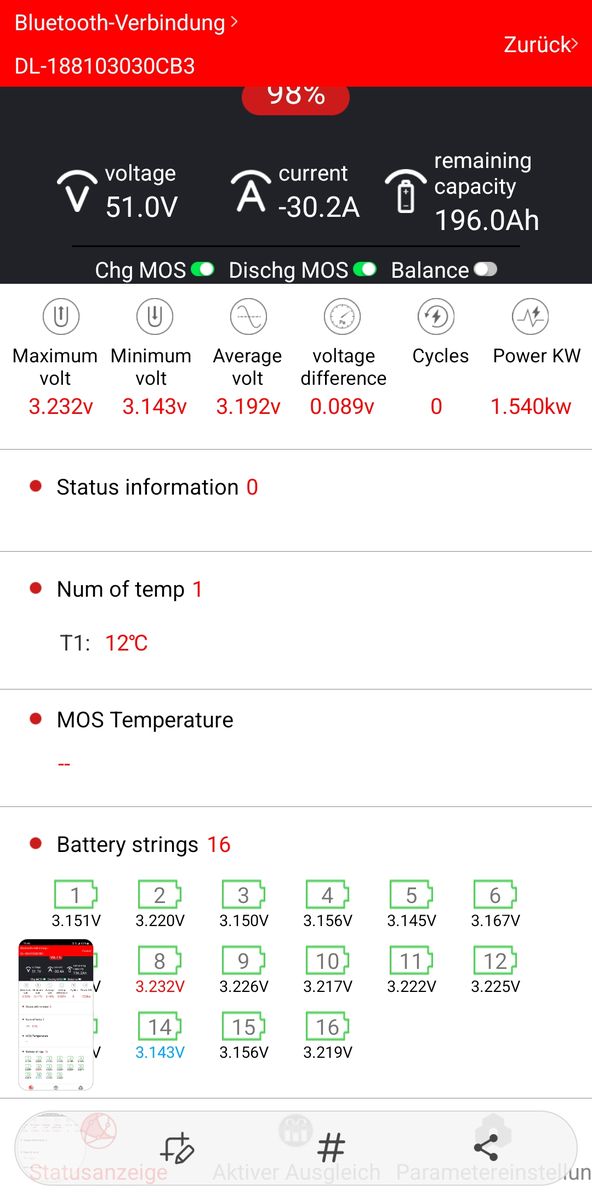The width and height of the screenshot is (592, 1200).
Task: Select battery cell 8 showing 3.232V
Action: [x=159, y=971]
